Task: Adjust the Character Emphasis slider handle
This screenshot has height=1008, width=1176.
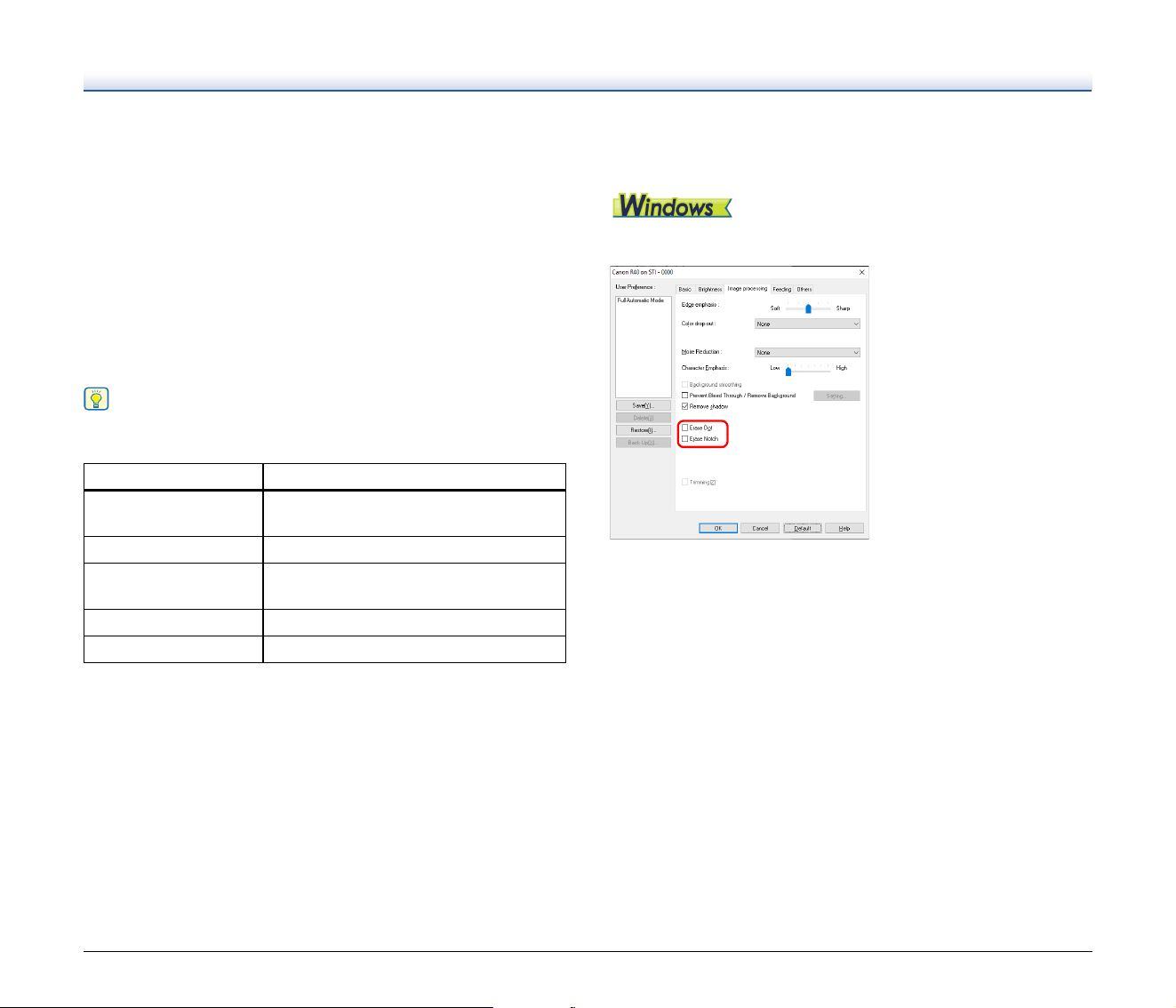Action: point(788,372)
